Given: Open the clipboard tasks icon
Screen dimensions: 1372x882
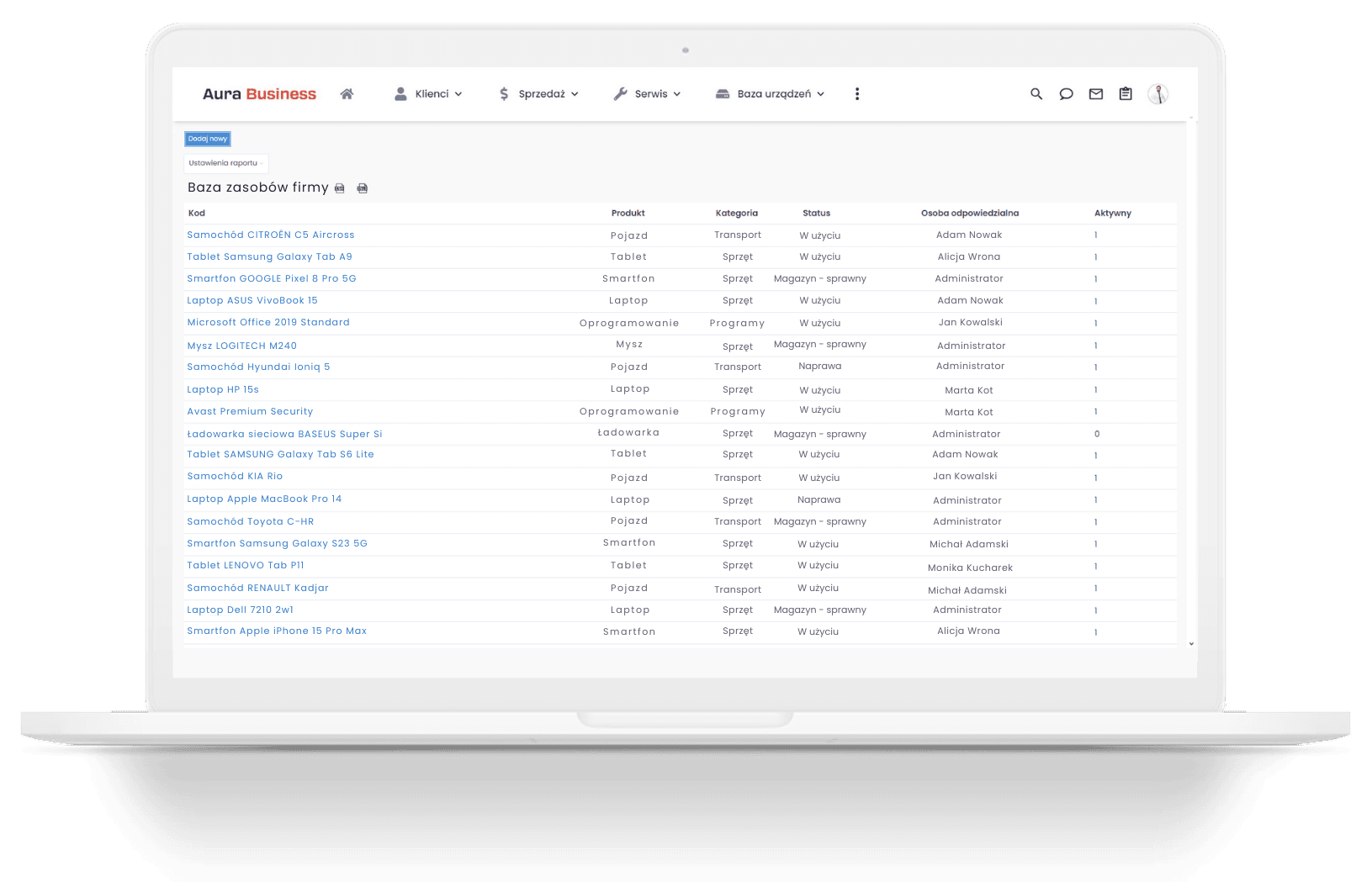Looking at the screenshot, I should (1126, 94).
